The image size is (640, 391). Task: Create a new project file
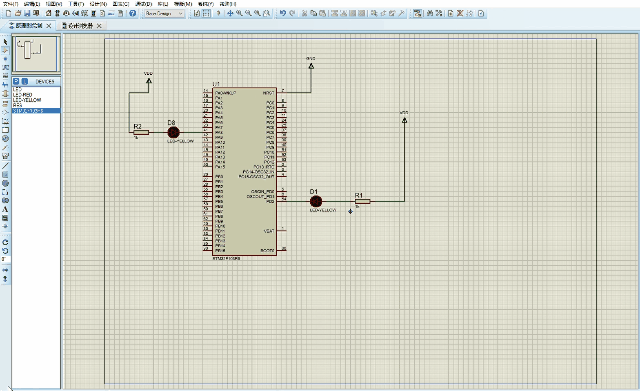click(9, 13)
